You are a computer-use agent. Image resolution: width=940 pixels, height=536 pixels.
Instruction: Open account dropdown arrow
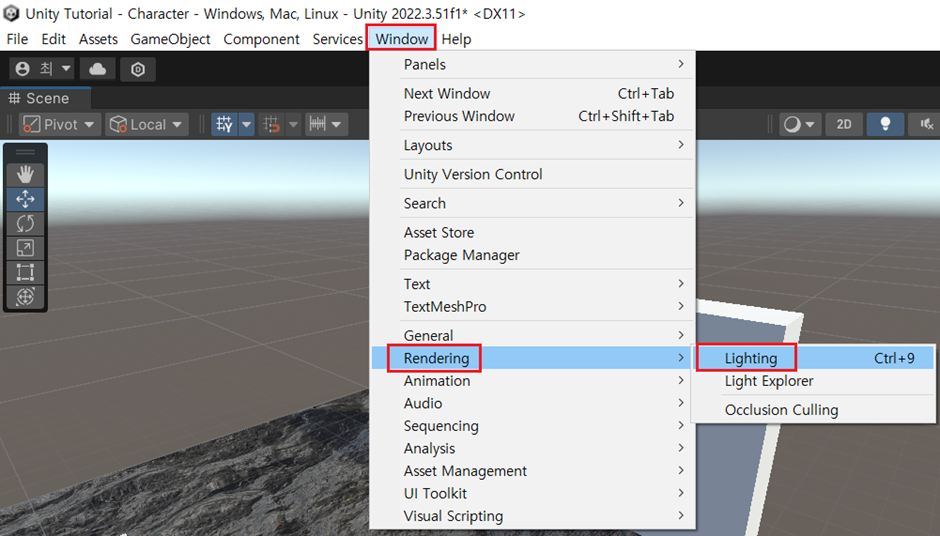(66, 69)
